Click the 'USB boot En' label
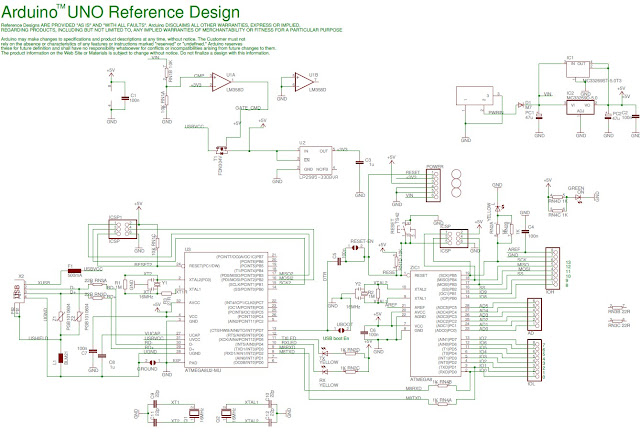Image resolution: width=640 pixels, height=437 pixels. pyautogui.click(x=336, y=338)
